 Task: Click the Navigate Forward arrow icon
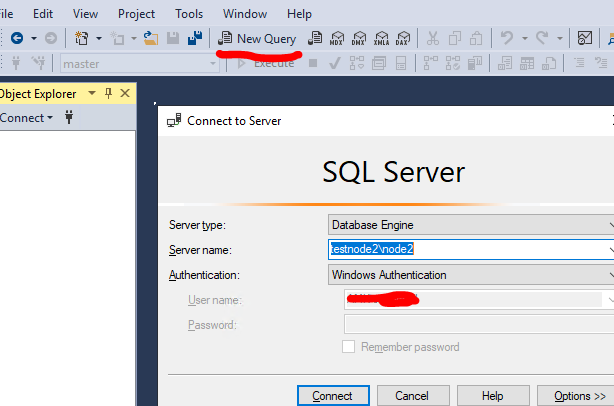click(x=51, y=38)
